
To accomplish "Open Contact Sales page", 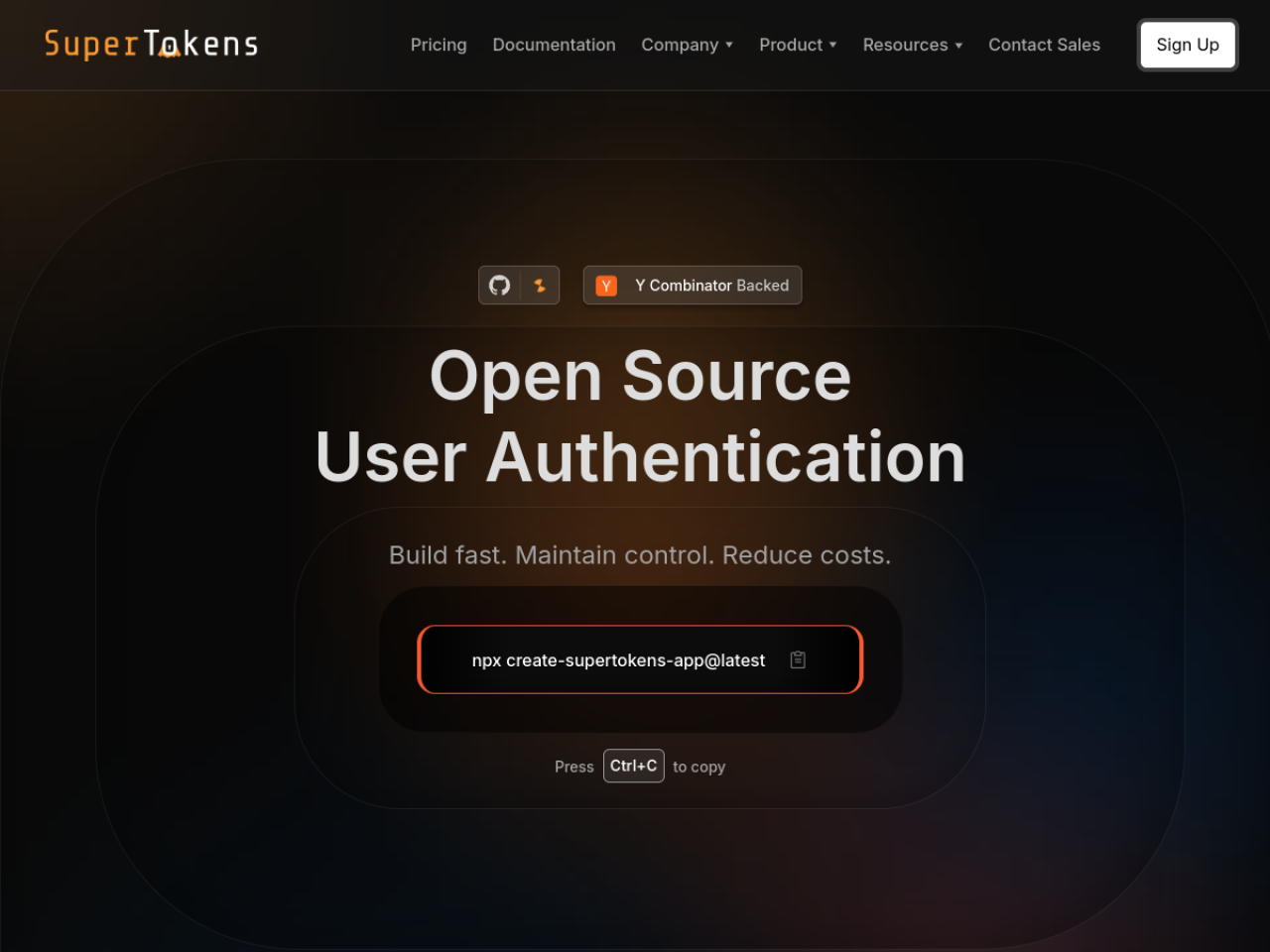I will [1044, 45].
